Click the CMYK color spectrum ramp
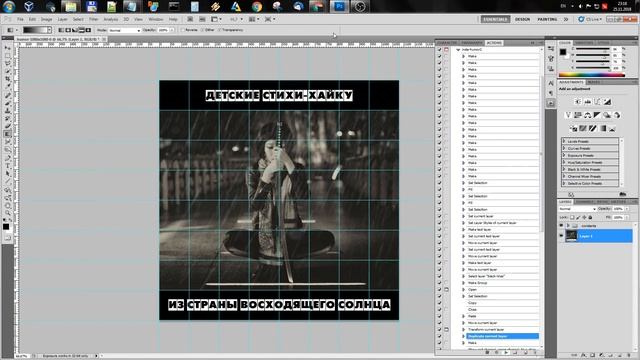 [591, 75]
